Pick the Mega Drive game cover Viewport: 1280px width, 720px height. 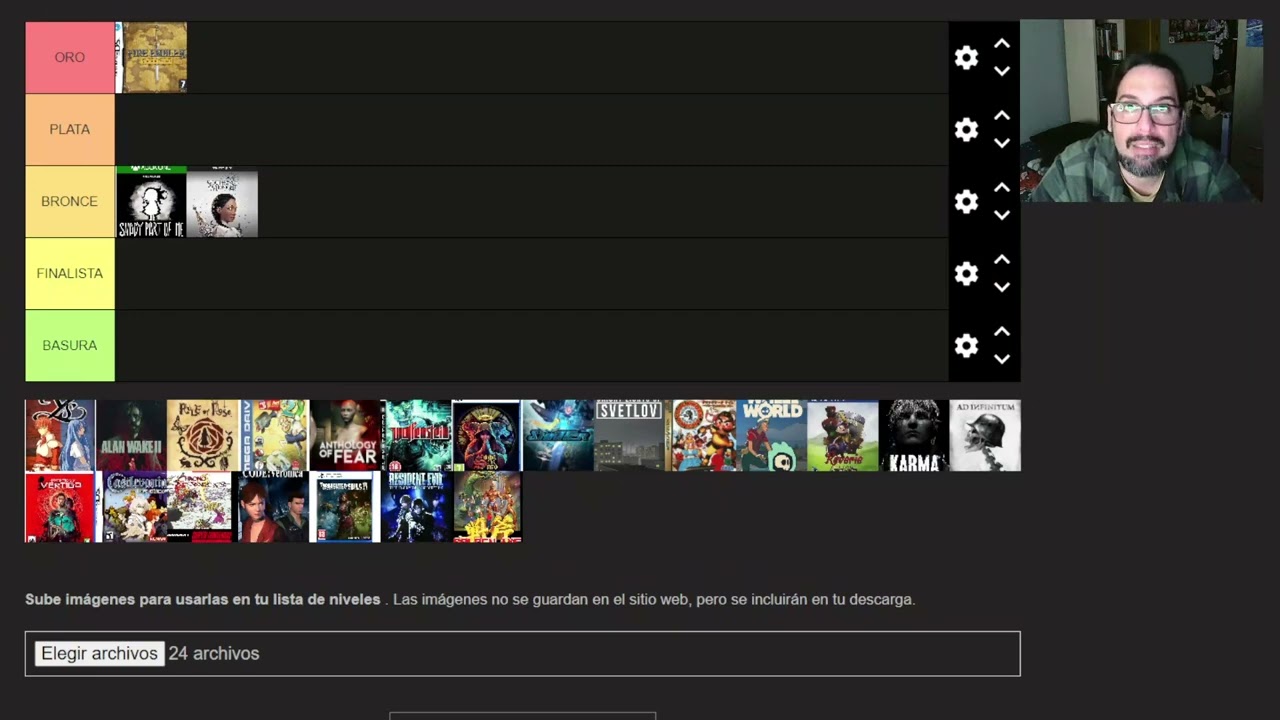click(274, 436)
